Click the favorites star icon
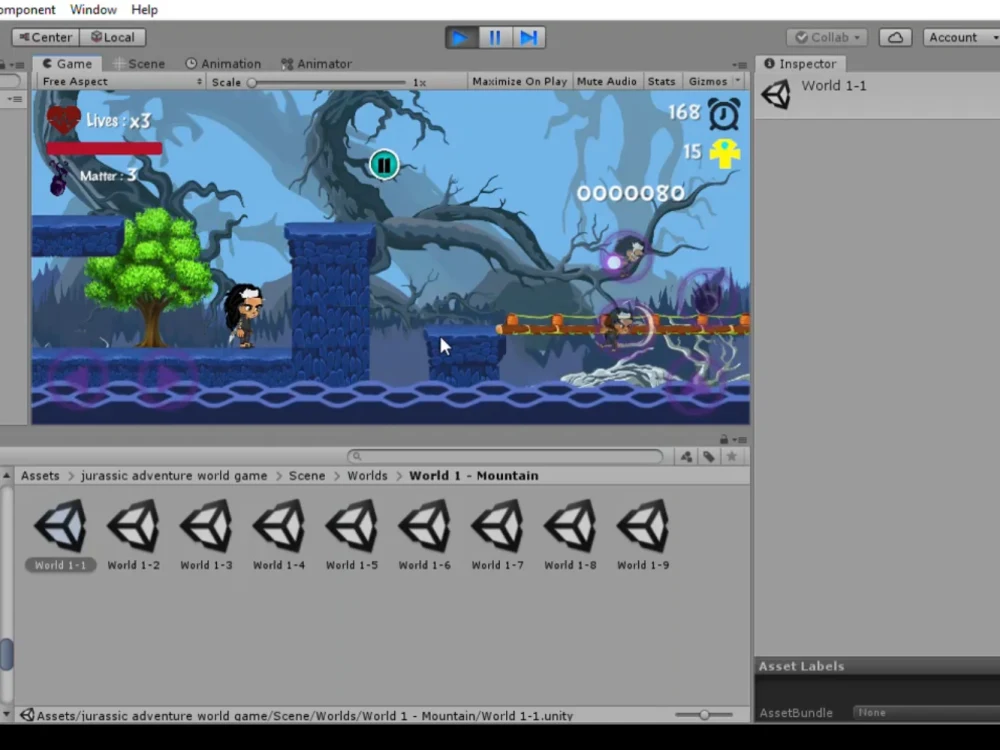Screen dimensions: 1000x750 [x=732, y=457]
